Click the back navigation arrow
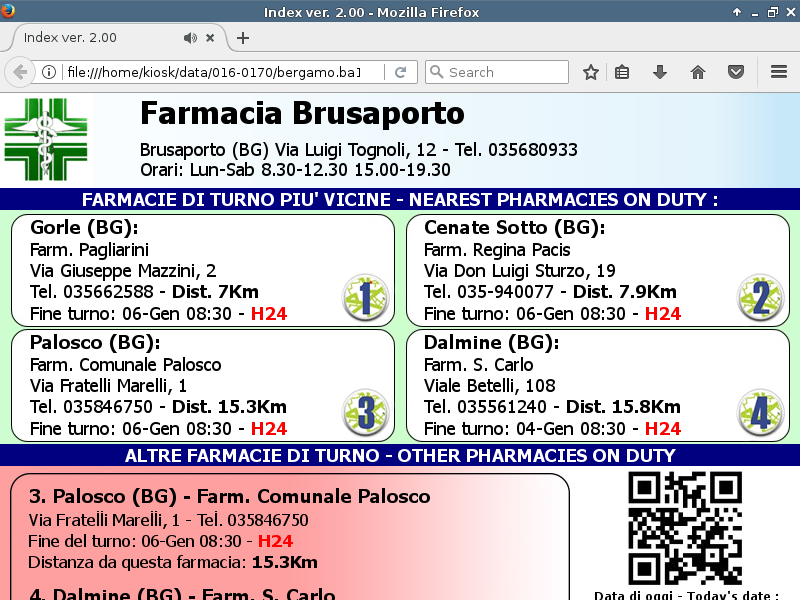 pyautogui.click(x=19, y=72)
